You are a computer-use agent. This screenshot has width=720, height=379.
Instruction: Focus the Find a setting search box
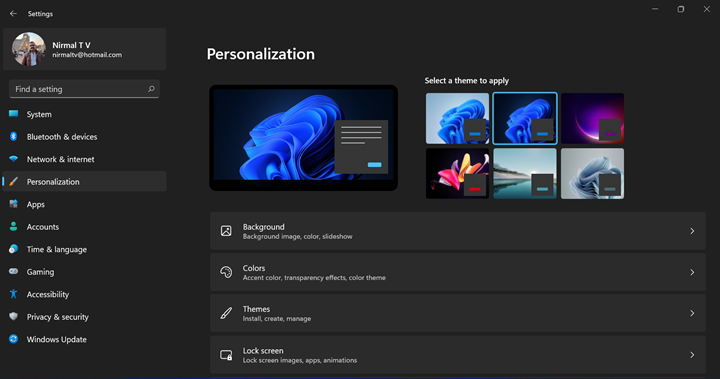pos(84,89)
